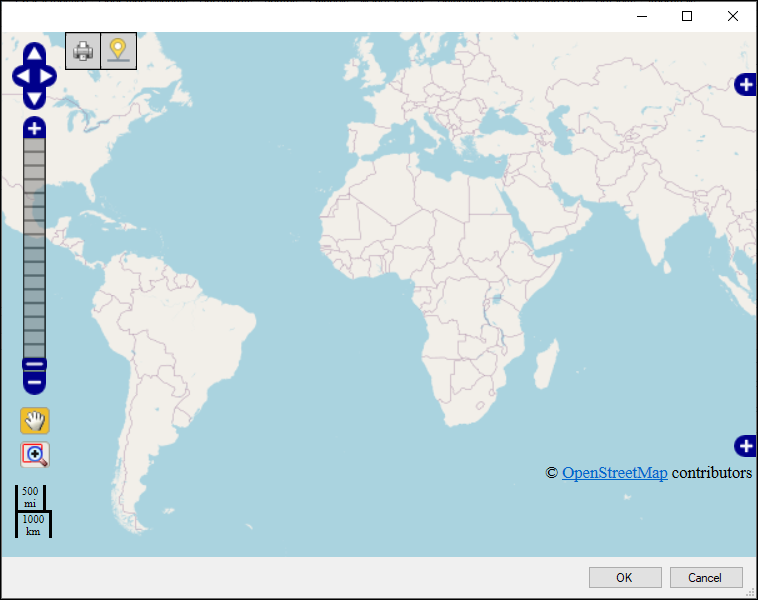Expand the overview map plus at lower right edge
This screenshot has width=758, height=600.
(745, 446)
